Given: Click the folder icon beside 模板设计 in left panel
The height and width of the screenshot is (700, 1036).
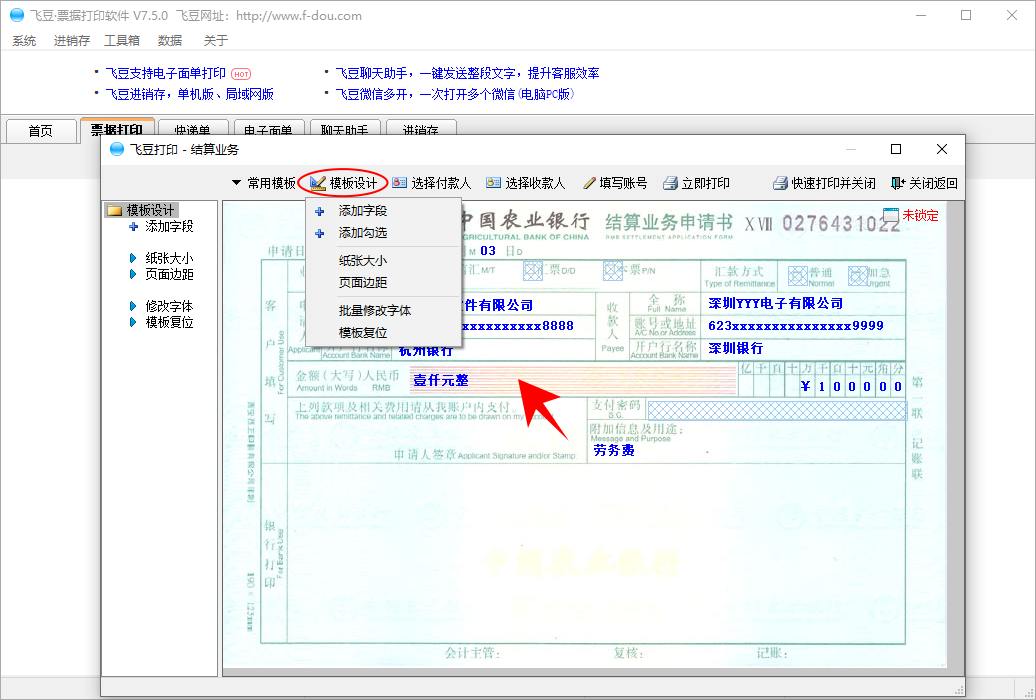Looking at the screenshot, I should 114,210.
